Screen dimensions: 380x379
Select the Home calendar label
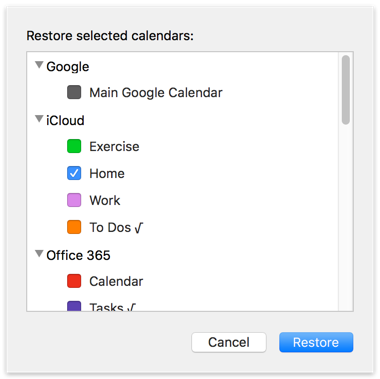click(107, 174)
